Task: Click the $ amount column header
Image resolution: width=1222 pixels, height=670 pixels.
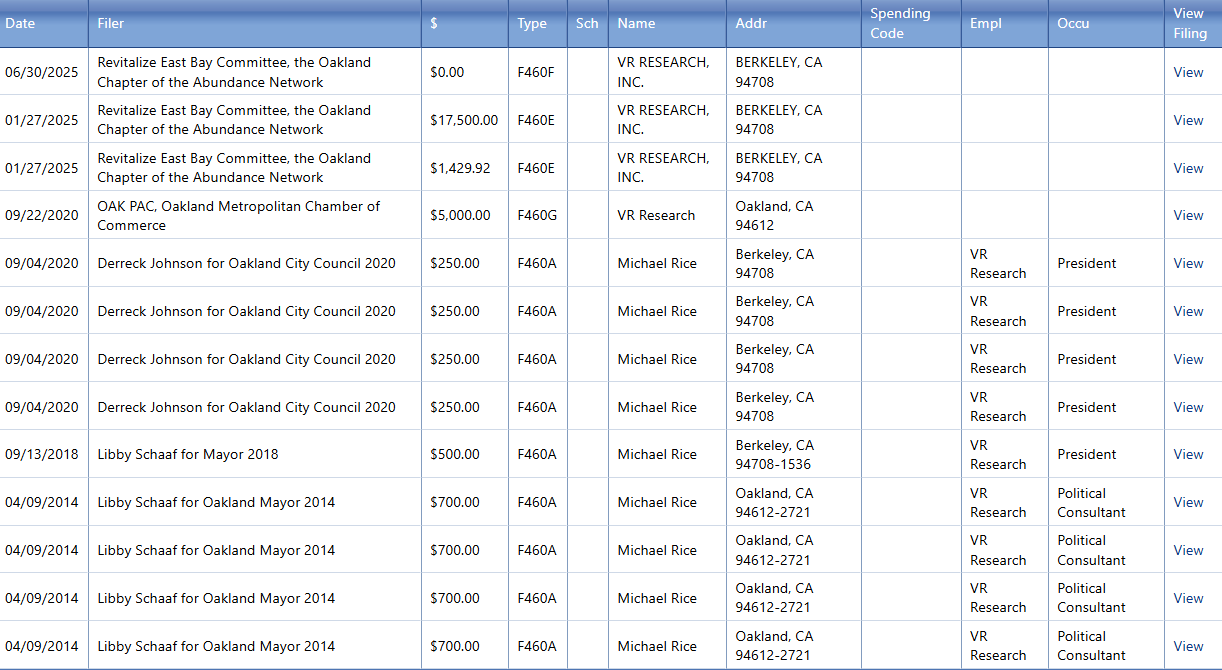Action: click(434, 23)
